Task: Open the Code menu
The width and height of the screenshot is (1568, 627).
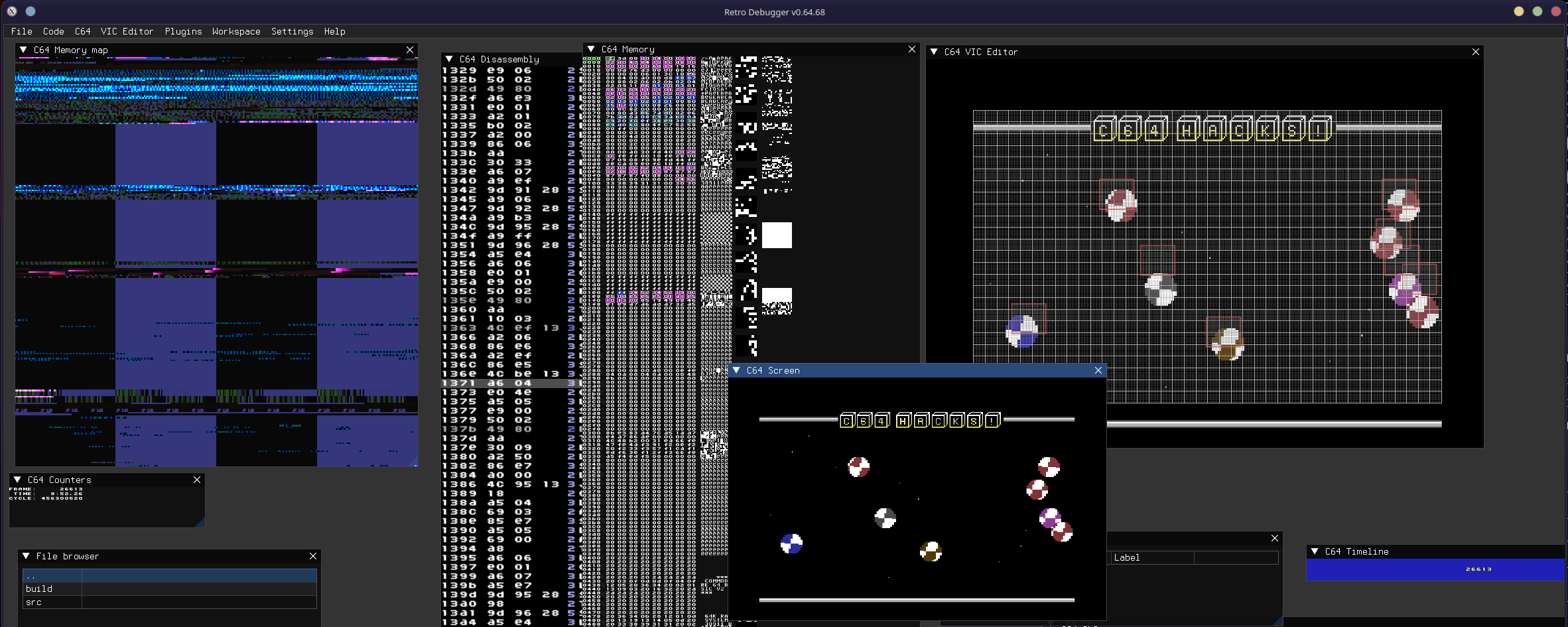Action: 53,31
